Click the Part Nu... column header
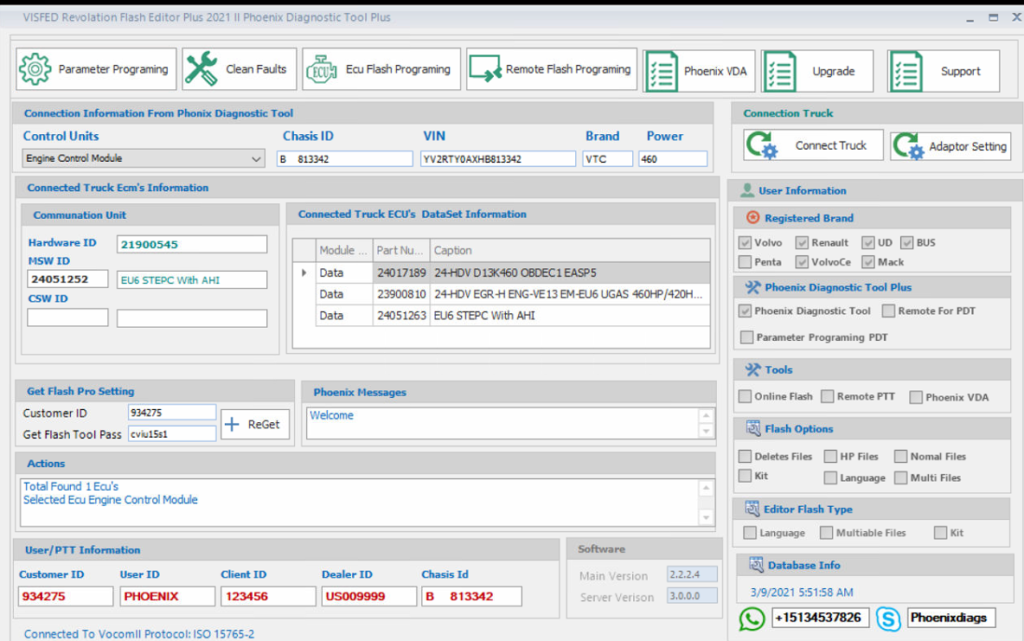 click(x=400, y=251)
